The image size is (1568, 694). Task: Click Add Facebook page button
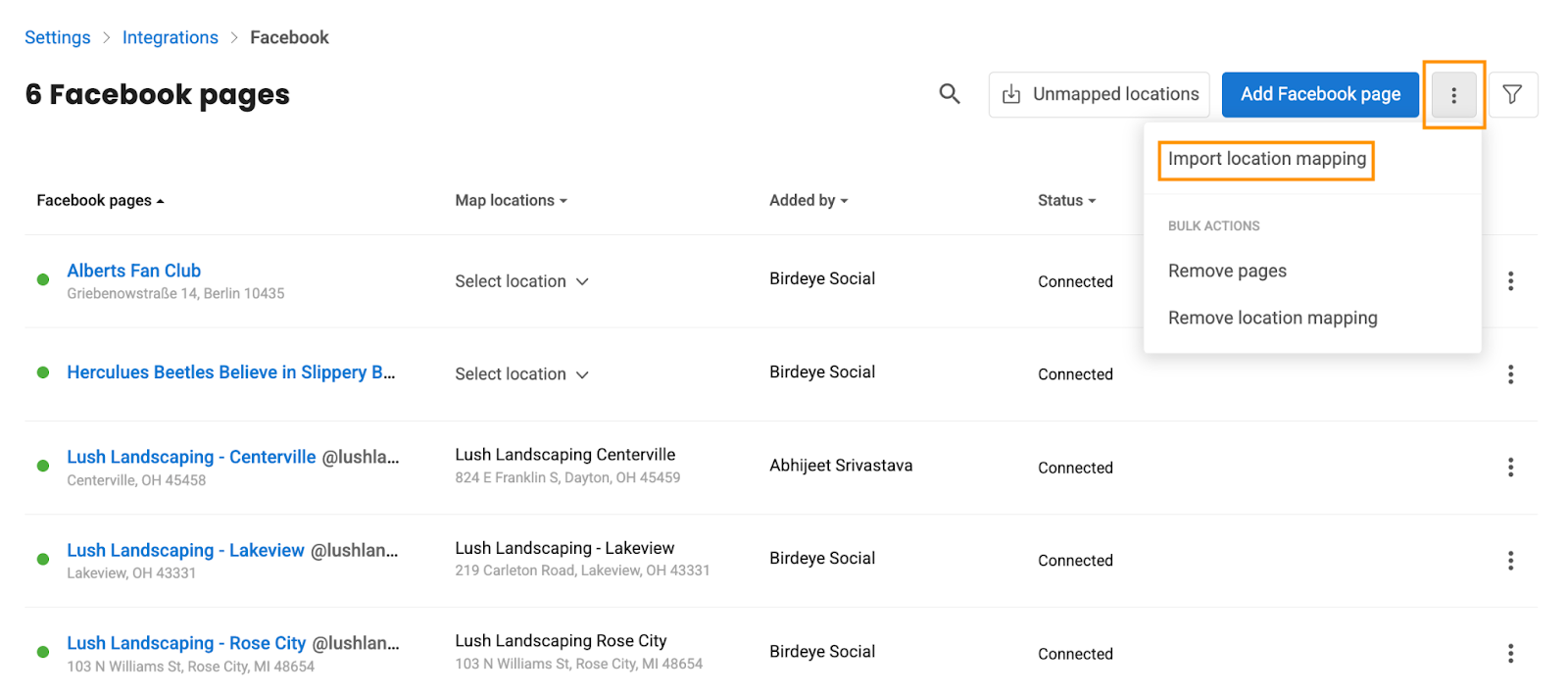click(x=1320, y=94)
